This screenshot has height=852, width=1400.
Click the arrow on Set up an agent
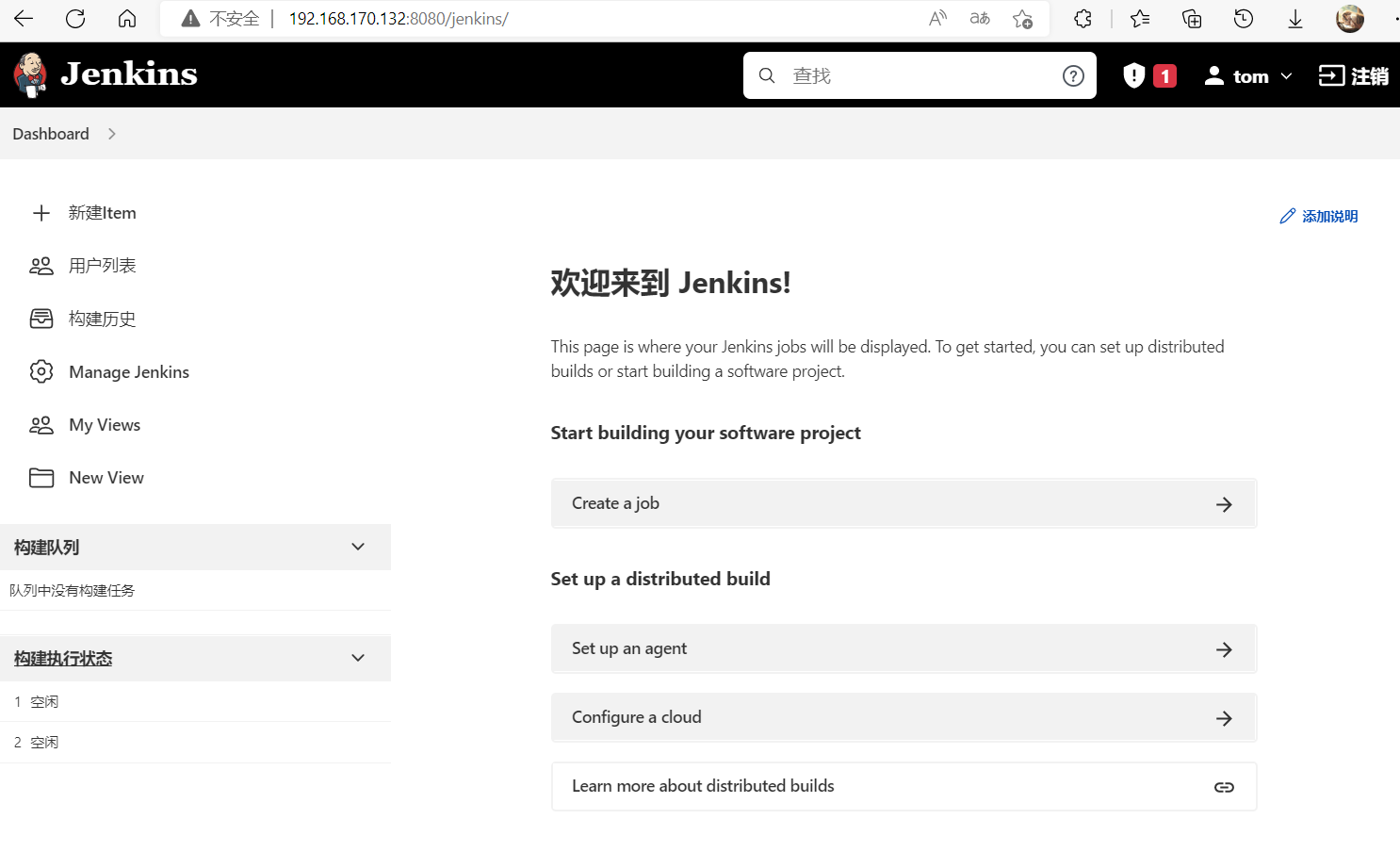(1224, 649)
